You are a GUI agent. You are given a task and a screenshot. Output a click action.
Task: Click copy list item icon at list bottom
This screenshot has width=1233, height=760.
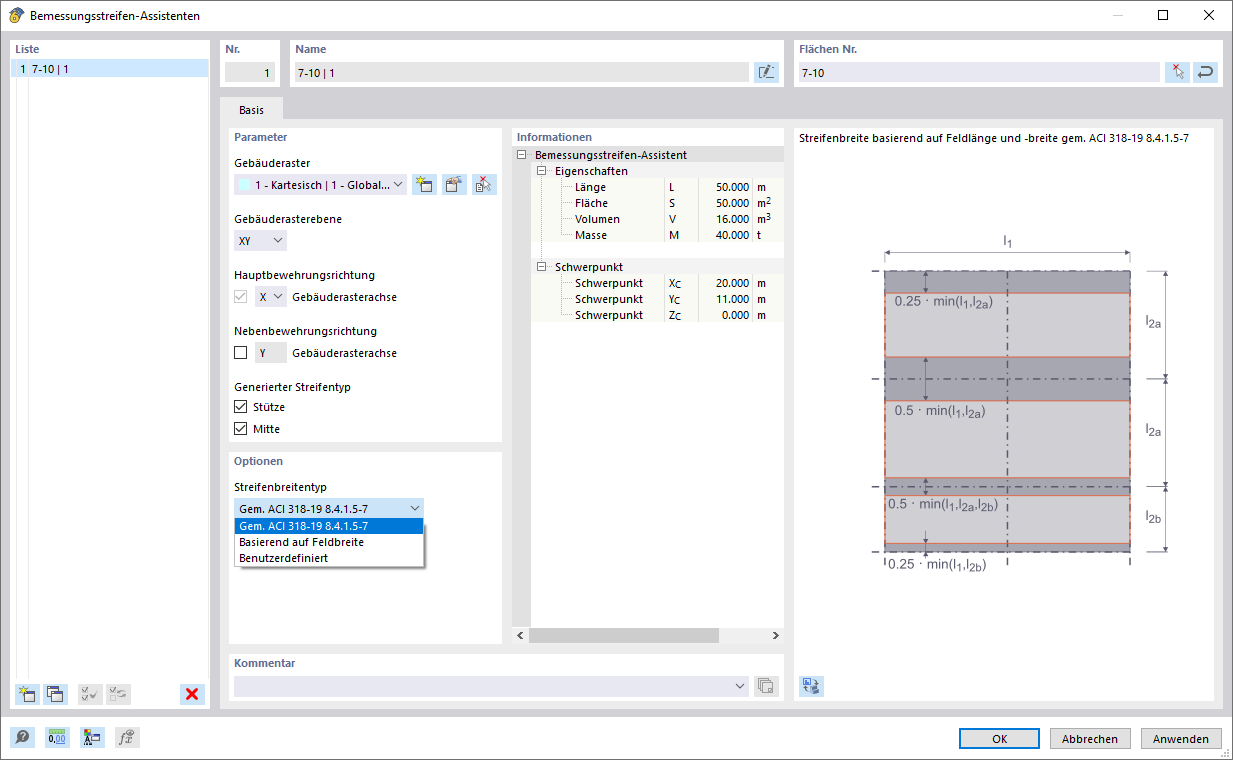(55, 694)
